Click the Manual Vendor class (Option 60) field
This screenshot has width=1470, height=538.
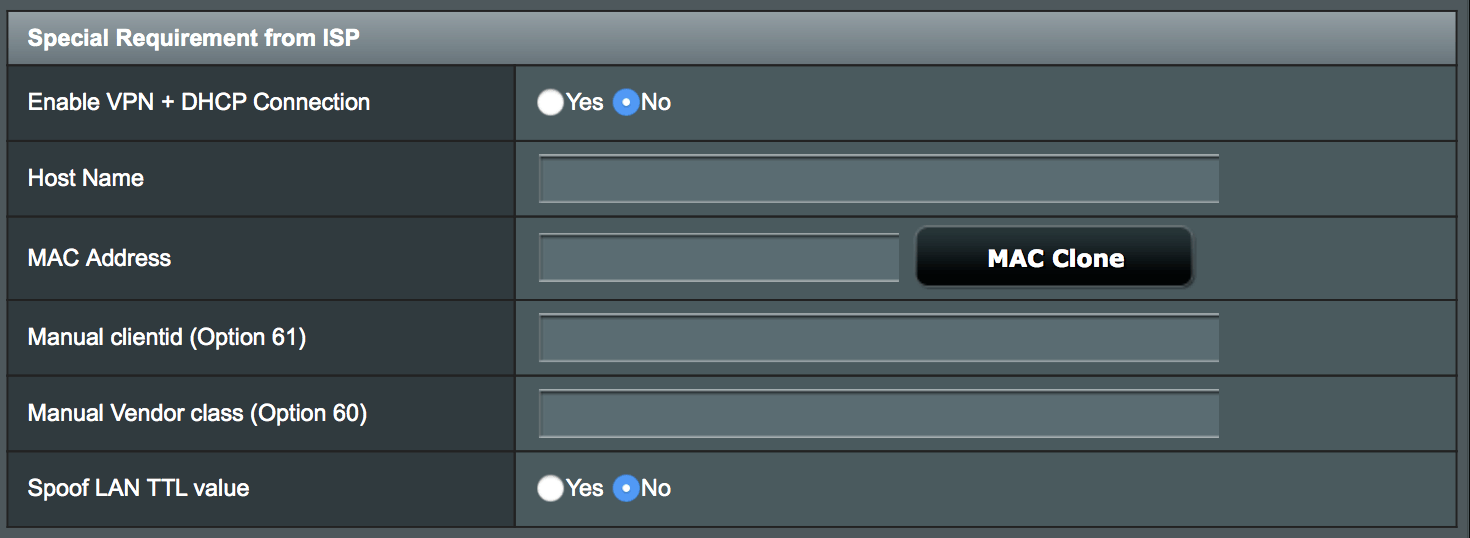pos(878,414)
